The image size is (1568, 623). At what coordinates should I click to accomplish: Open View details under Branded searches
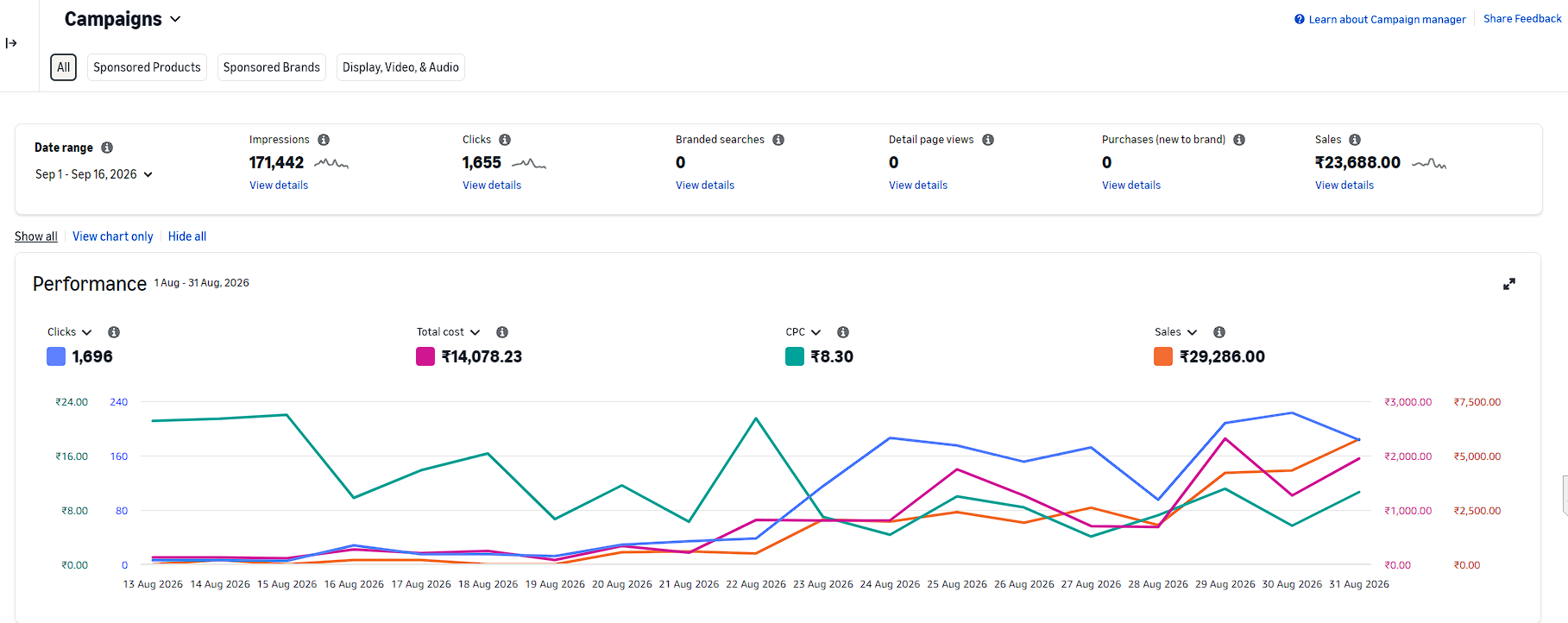[705, 186]
